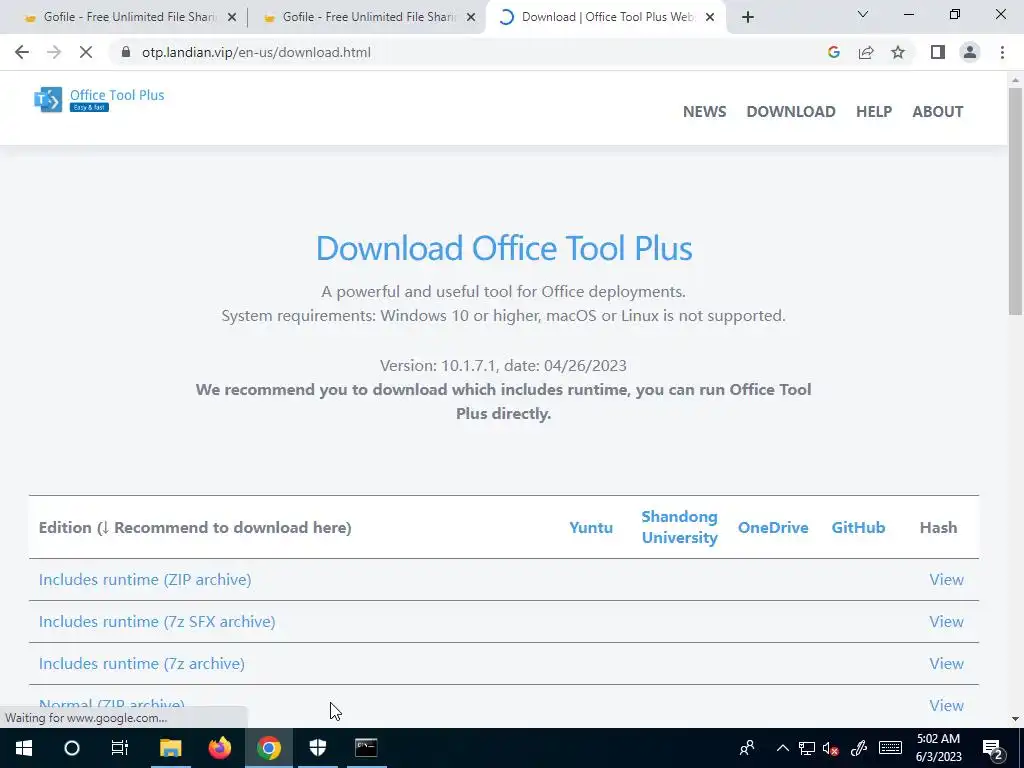Open the ABOUT menu item

[x=938, y=112]
